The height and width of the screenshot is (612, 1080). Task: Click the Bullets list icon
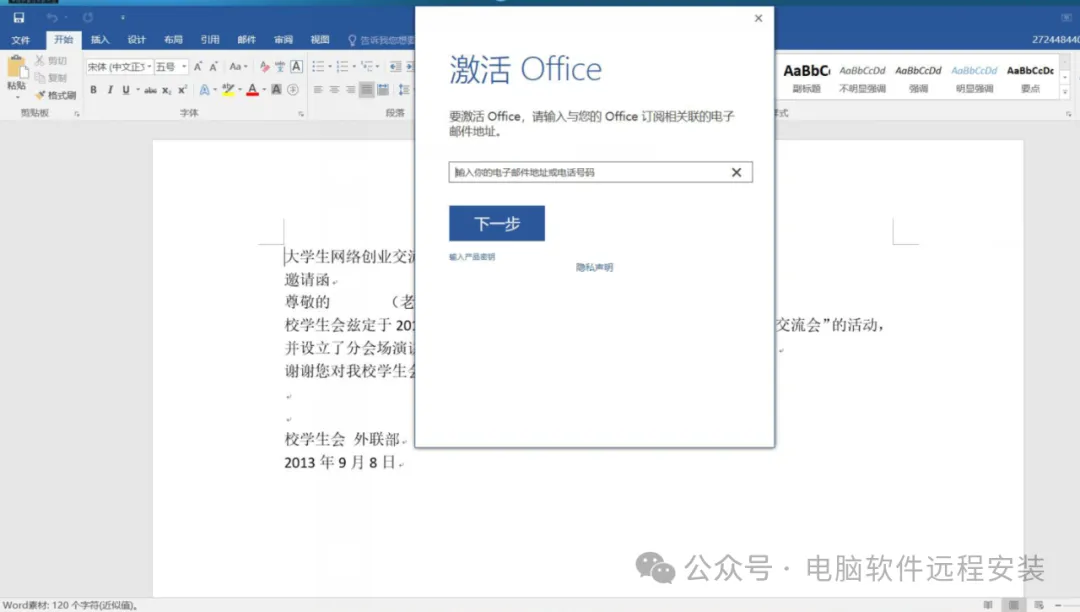(x=318, y=67)
